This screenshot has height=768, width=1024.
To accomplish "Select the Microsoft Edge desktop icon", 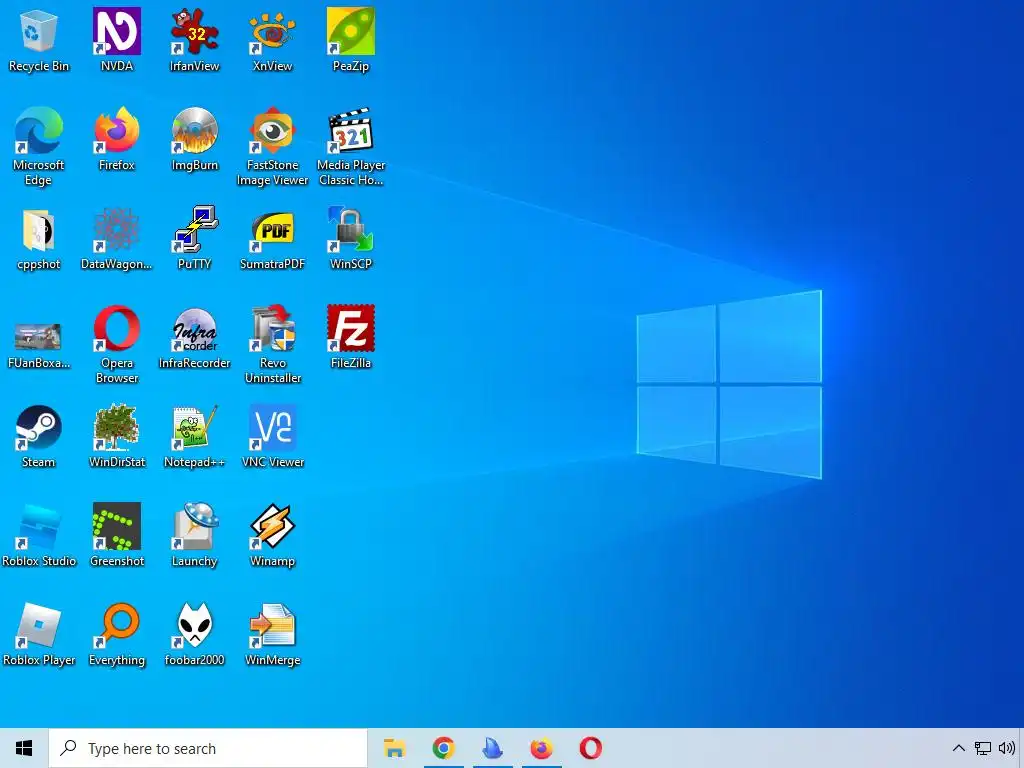I will [x=39, y=146].
